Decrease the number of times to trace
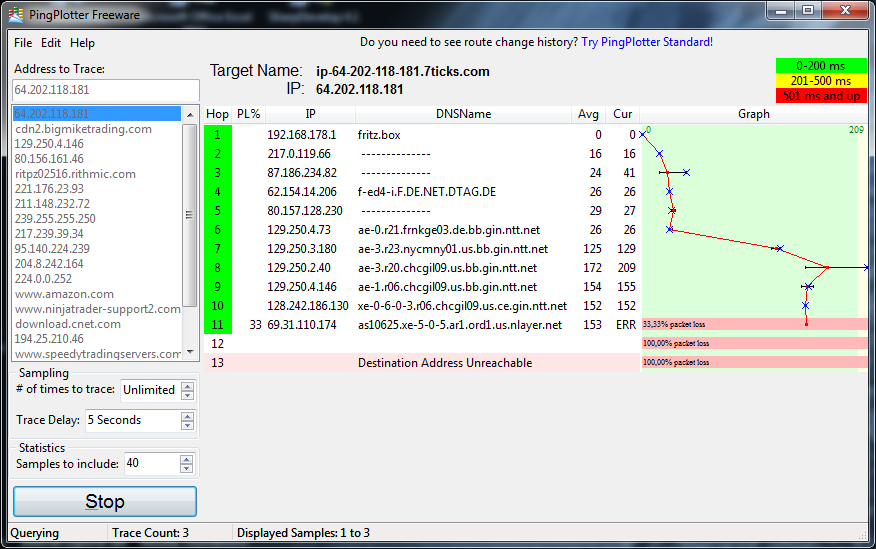Viewport: 876px width, 549px height. 188,395
